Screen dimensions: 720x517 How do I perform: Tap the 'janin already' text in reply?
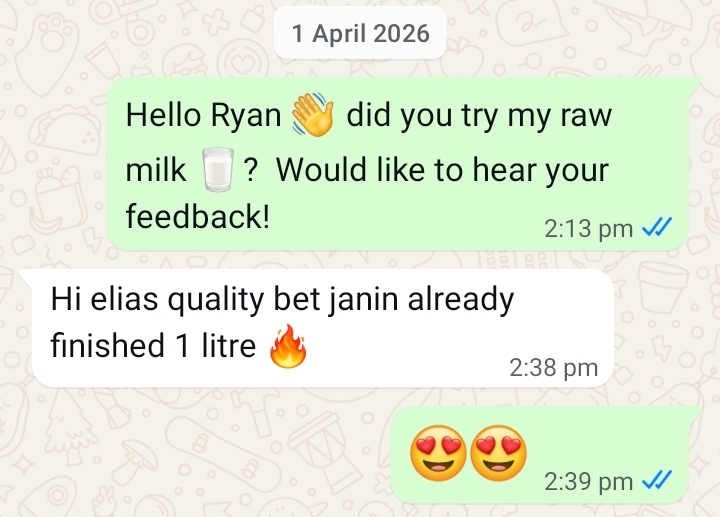pyautogui.click(x=421, y=300)
